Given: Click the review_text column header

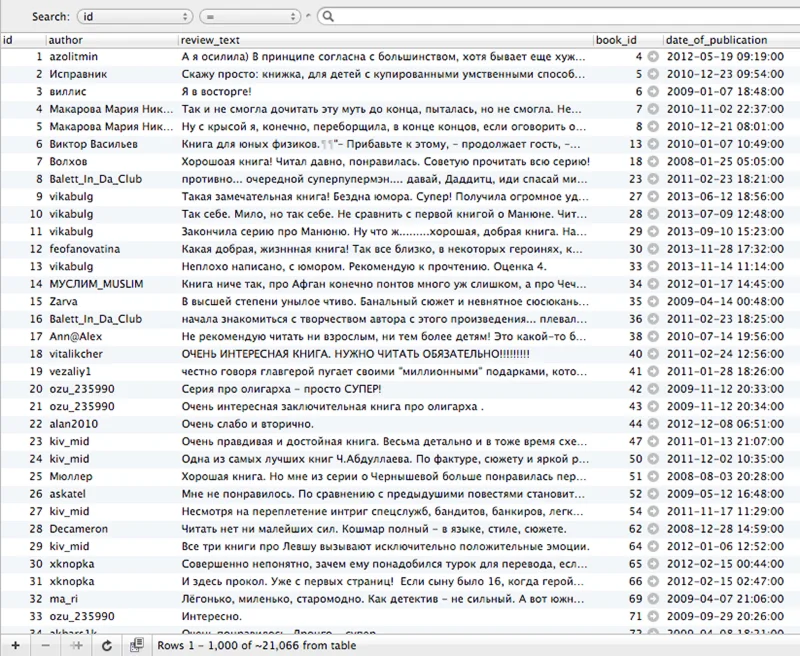Looking at the screenshot, I should click(x=384, y=39).
